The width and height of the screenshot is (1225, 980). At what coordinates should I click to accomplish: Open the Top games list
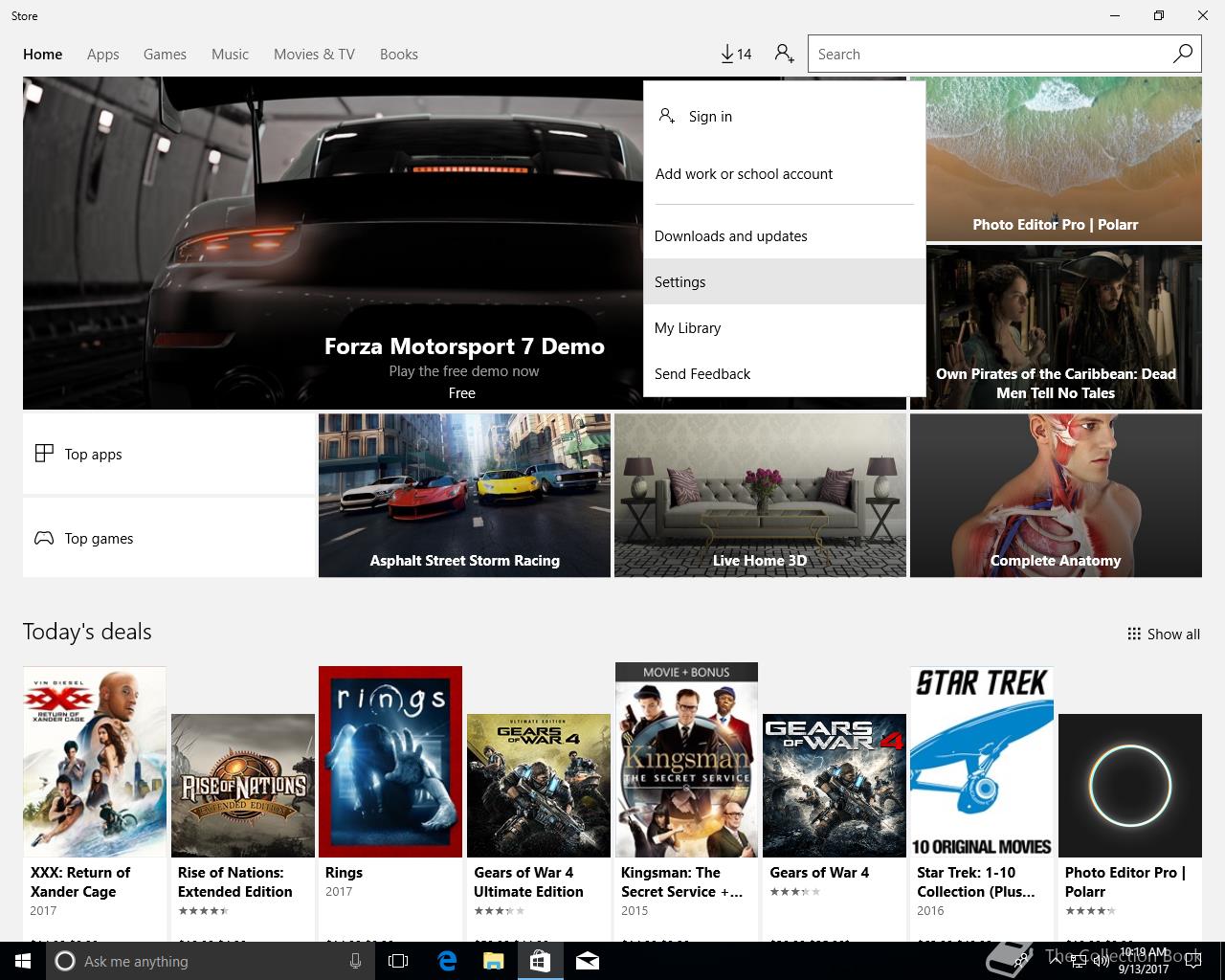(x=168, y=538)
